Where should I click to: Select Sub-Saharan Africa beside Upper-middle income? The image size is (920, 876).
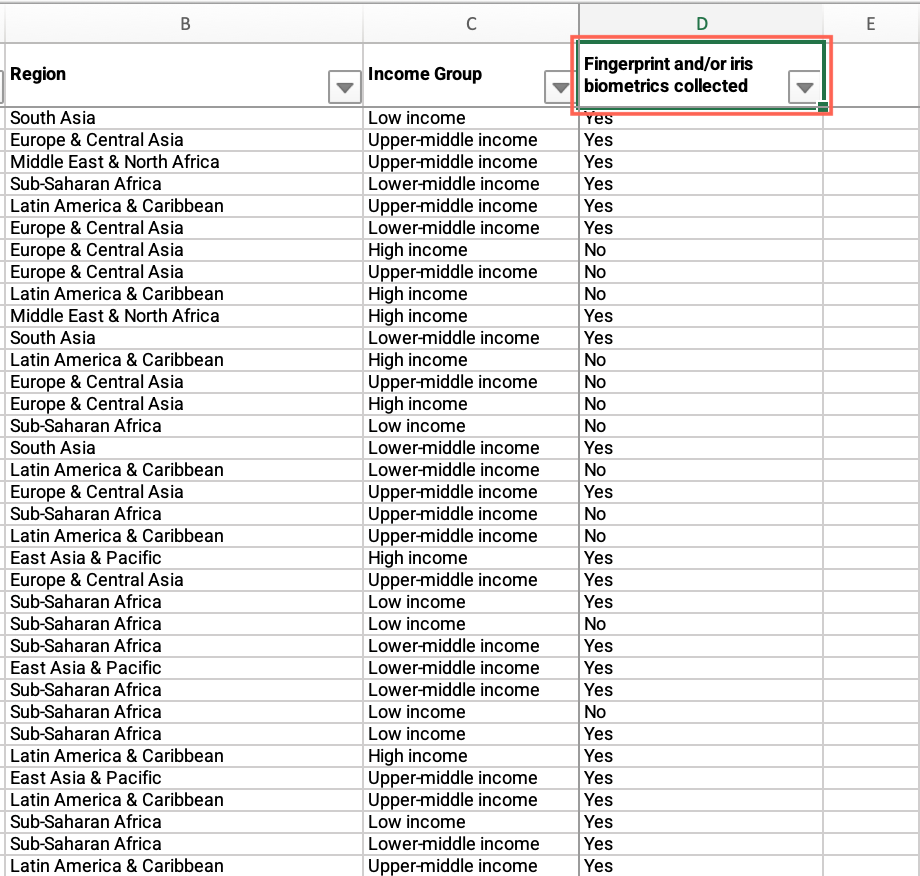184,514
